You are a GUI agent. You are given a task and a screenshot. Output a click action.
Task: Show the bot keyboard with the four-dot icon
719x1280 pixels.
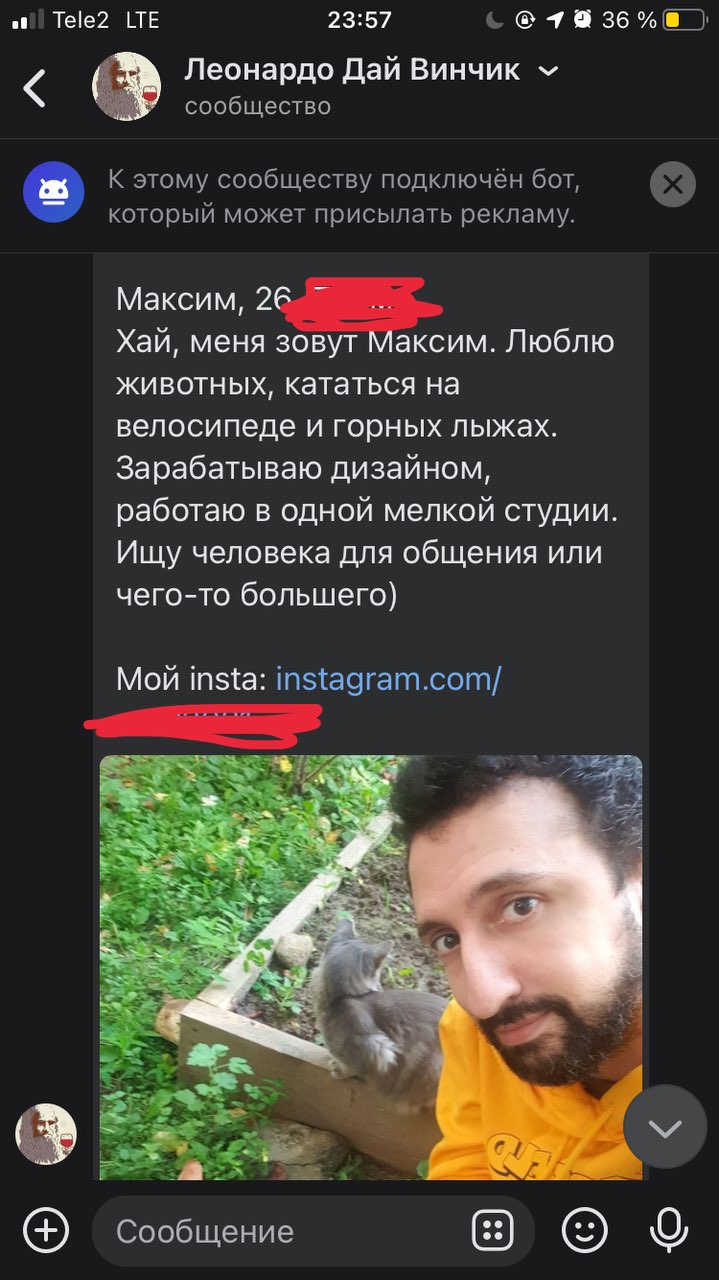click(492, 1231)
